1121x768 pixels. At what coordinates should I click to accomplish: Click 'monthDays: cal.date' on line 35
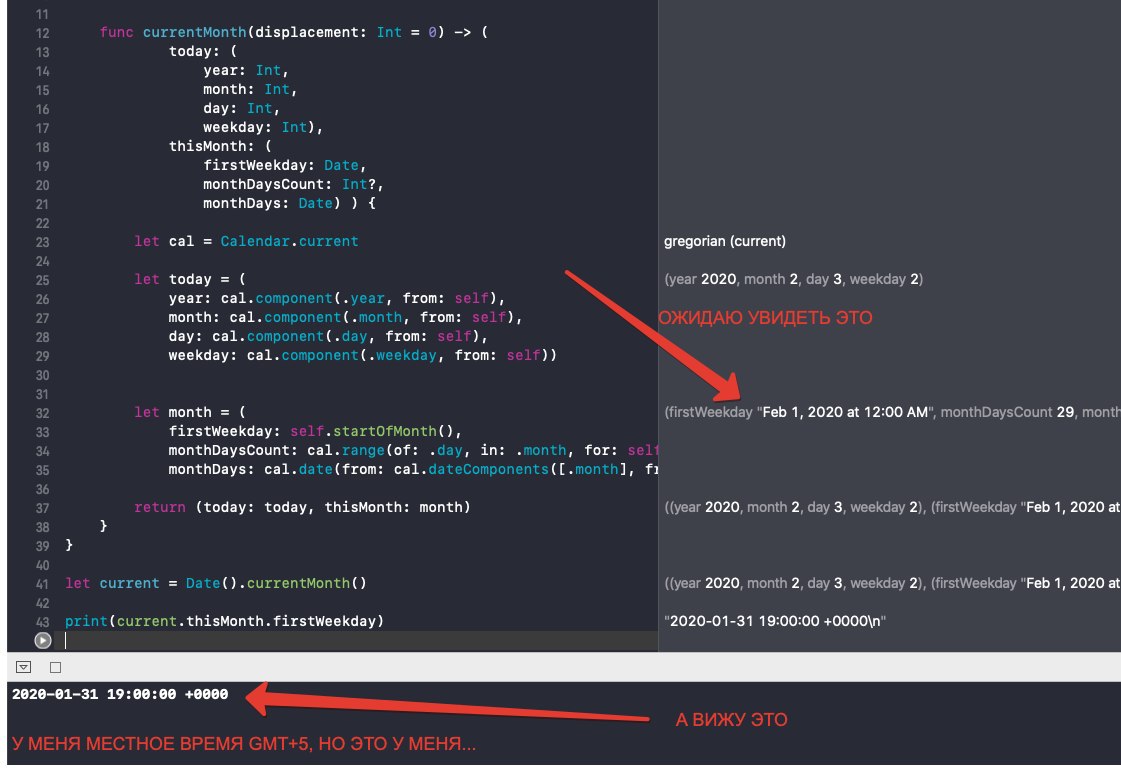[x=250, y=469]
